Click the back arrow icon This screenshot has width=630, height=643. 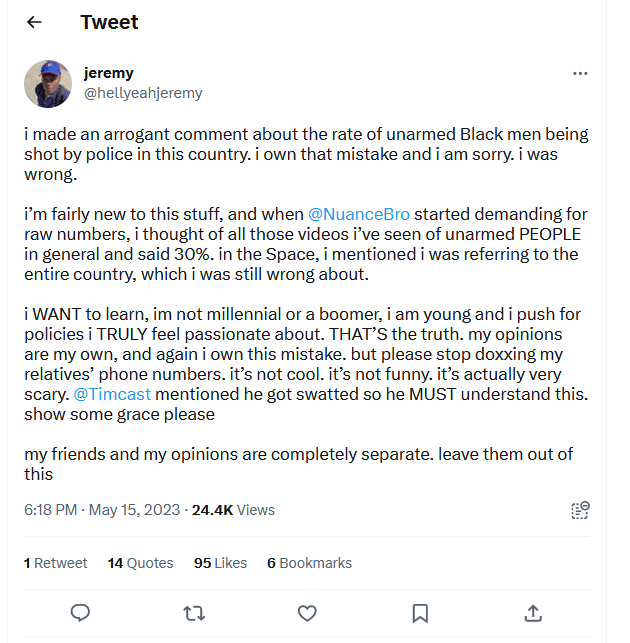click(x=35, y=22)
